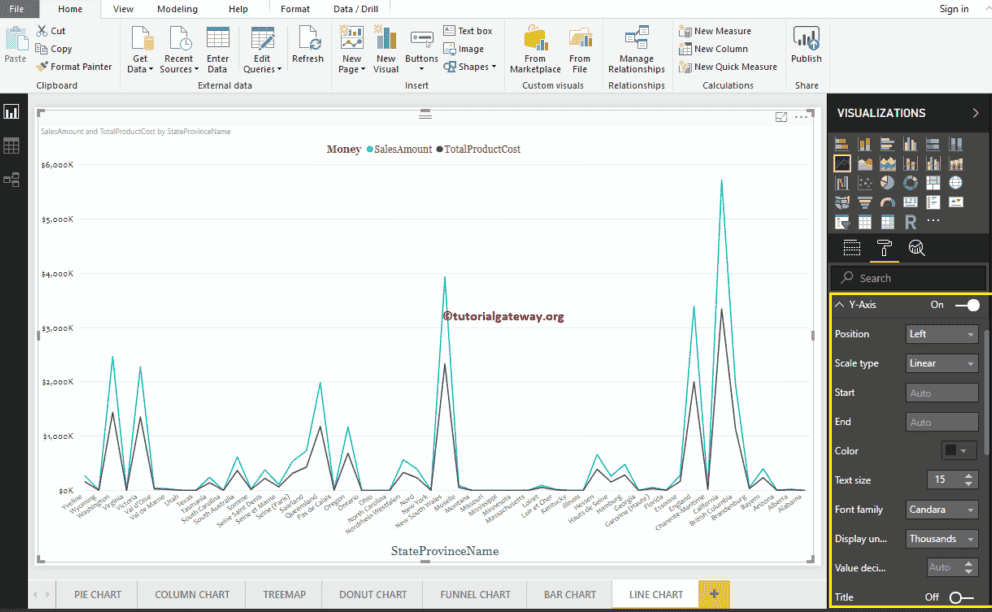Viewport: 992px width, 612px height.
Task: Switch to Data view in left sidebar
Action: tap(12, 146)
